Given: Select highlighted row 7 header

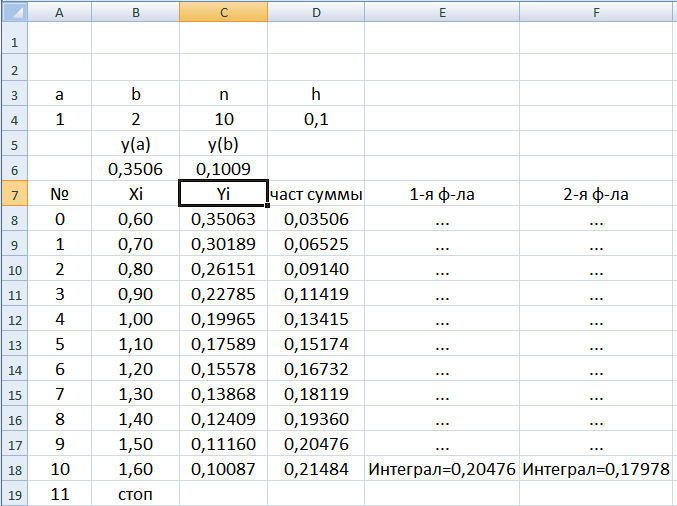Looking at the screenshot, I should coord(15,194).
